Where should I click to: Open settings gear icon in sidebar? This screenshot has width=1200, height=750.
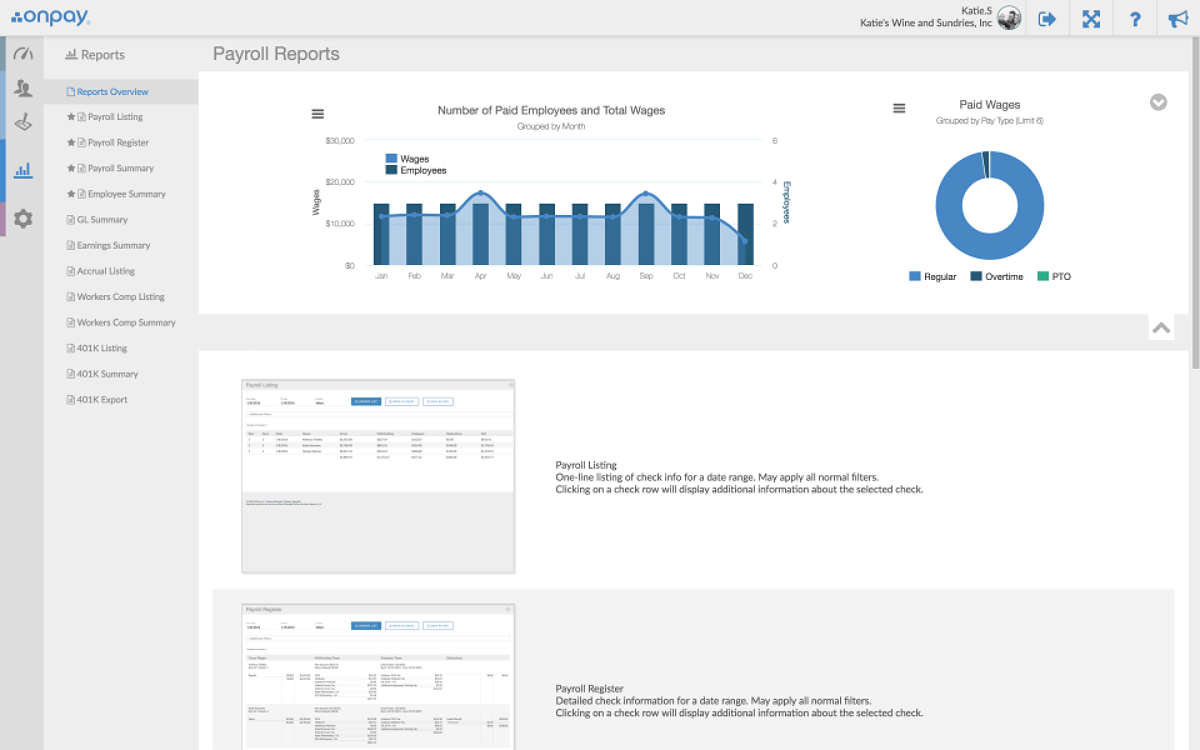coord(23,219)
